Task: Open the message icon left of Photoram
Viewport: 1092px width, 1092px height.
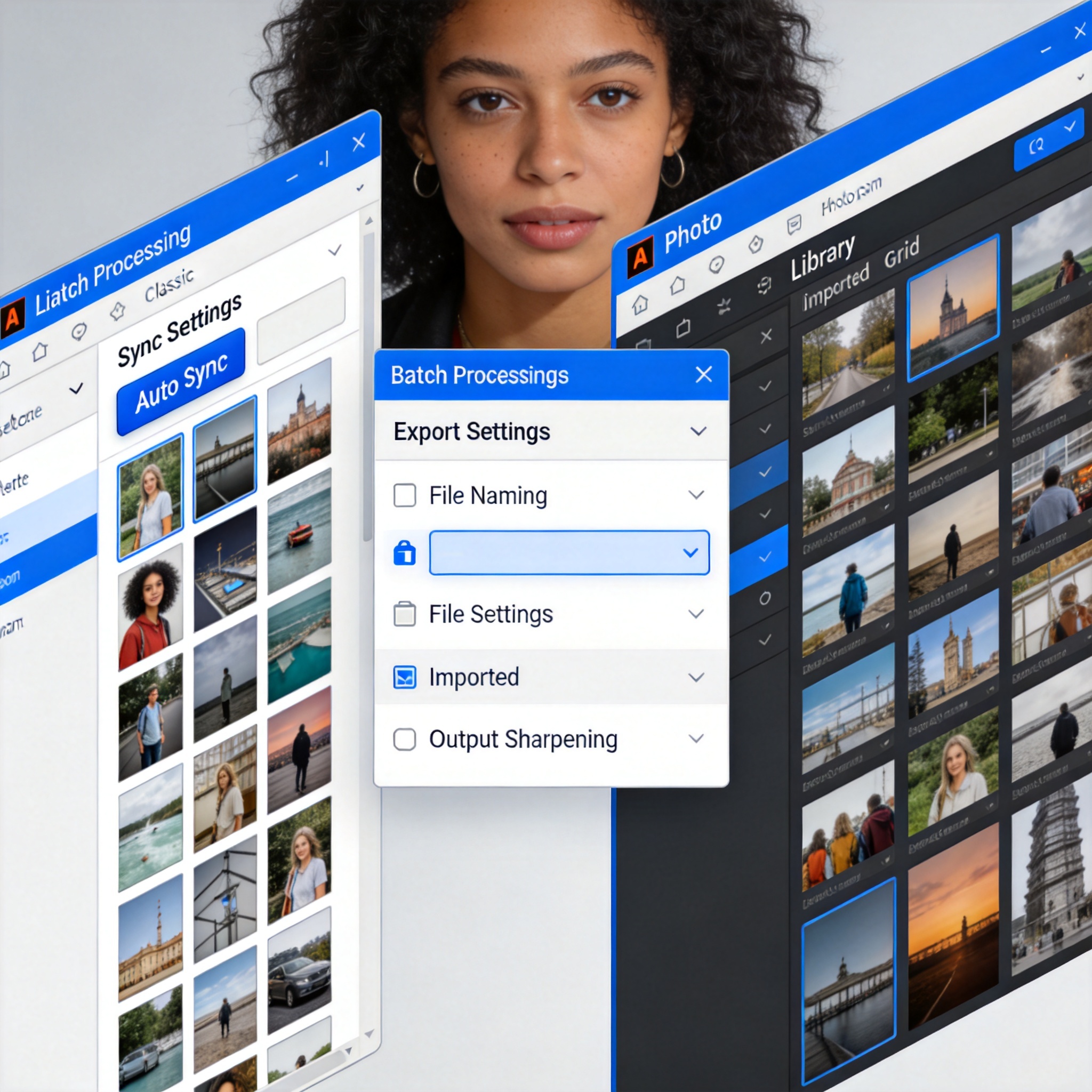Action: [794, 224]
